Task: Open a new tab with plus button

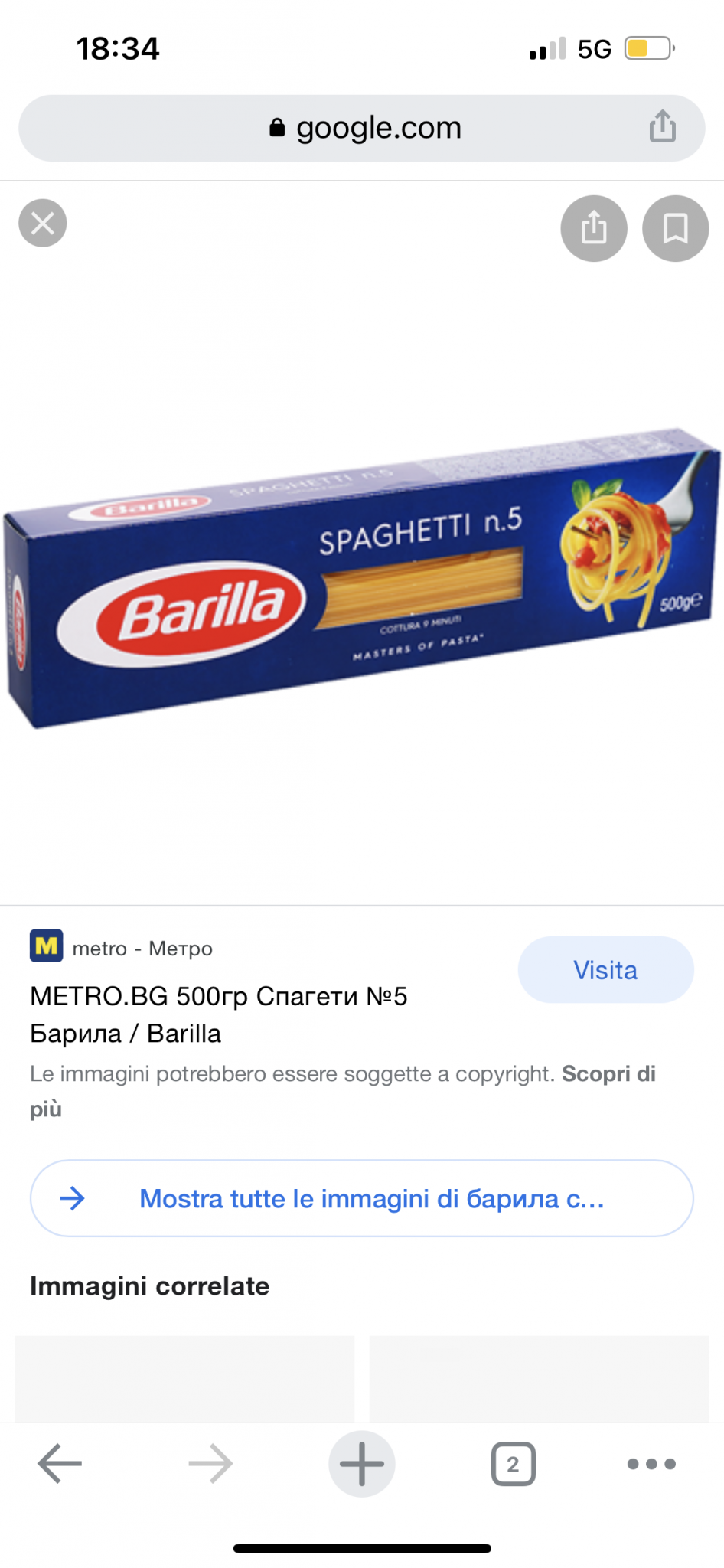Action: coord(362,1463)
